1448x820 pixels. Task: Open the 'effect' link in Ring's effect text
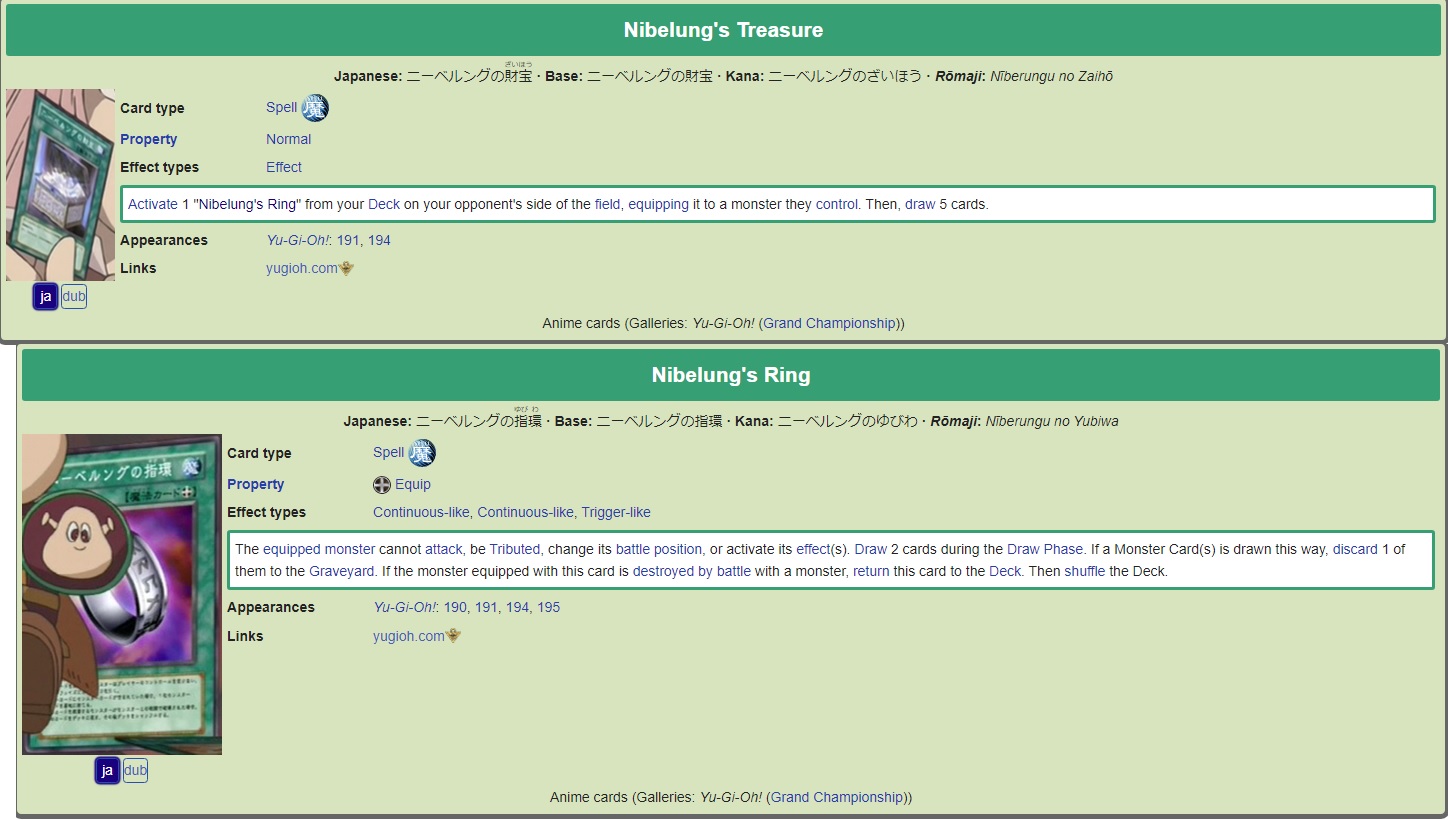tap(814, 549)
